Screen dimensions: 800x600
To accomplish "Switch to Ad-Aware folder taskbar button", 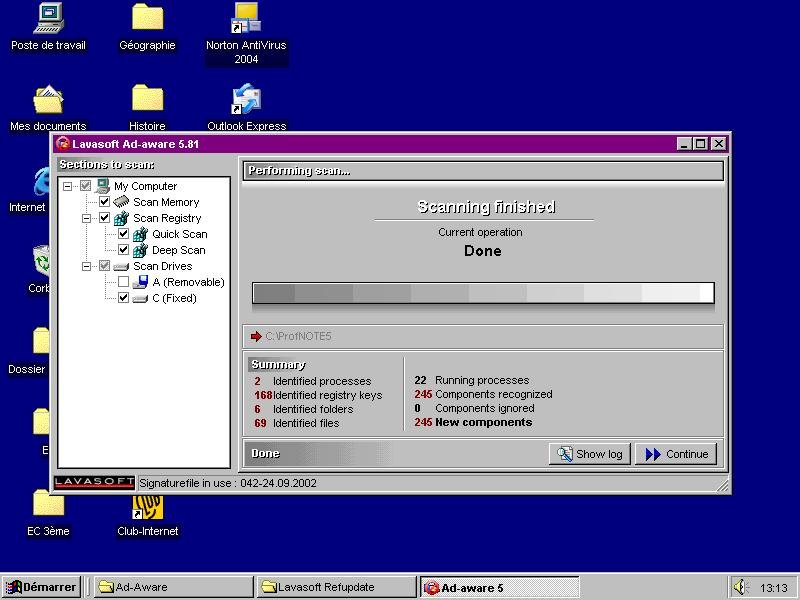I will pos(173,587).
